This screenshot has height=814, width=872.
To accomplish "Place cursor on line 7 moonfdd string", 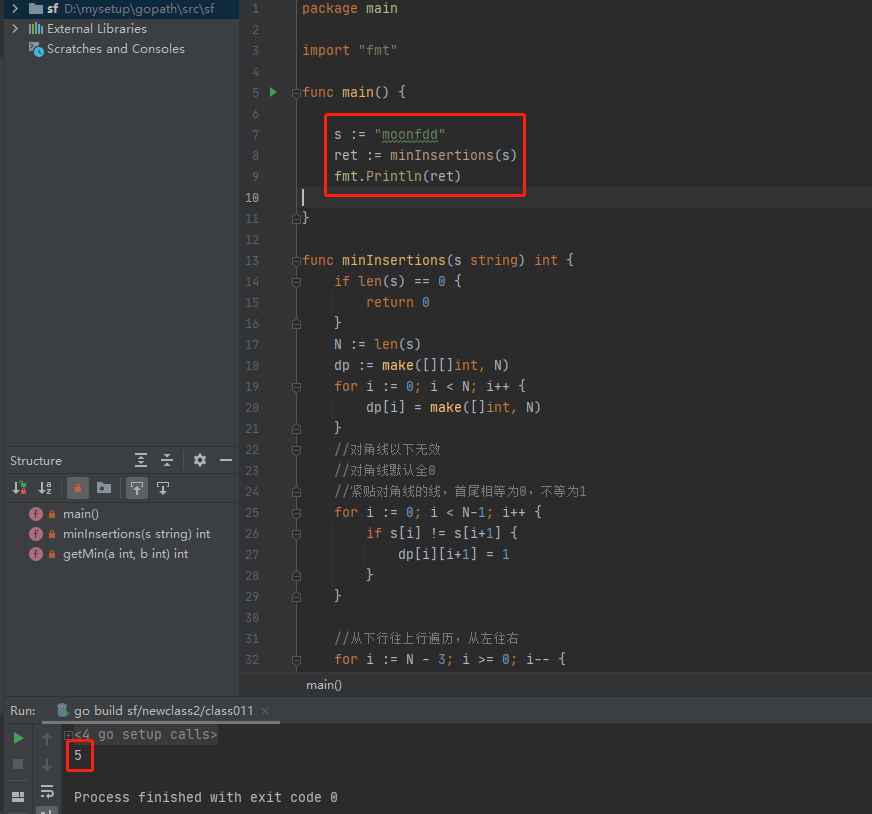I will pyautogui.click(x=410, y=135).
